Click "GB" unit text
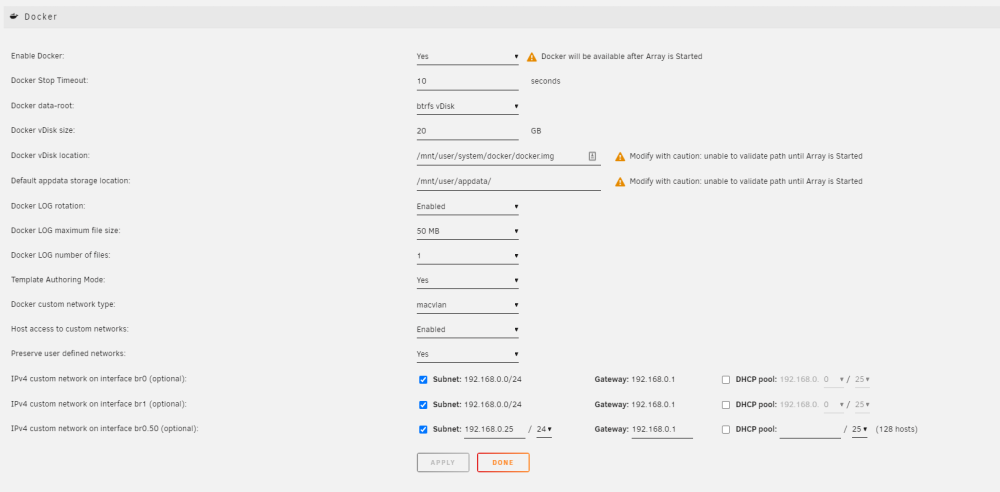Viewport: 1000px width, 492px height. click(536, 131)
